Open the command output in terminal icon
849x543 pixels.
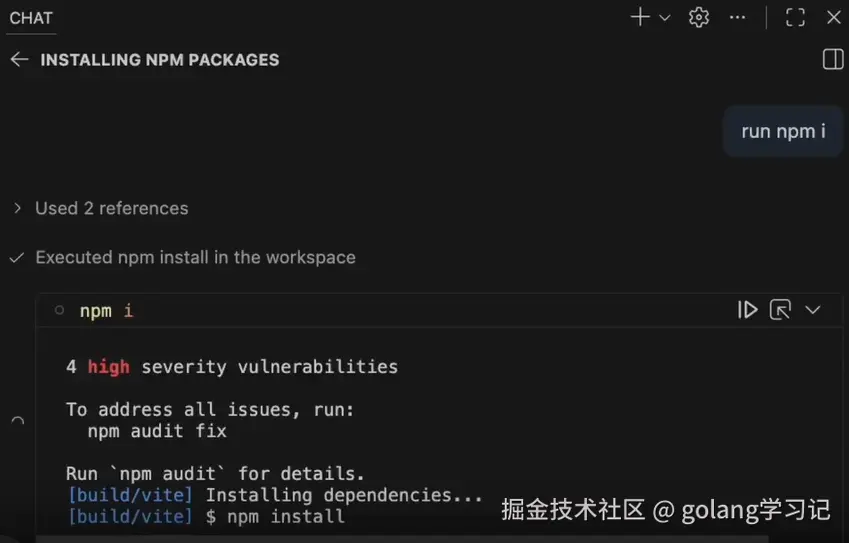[x=780, y=310]
